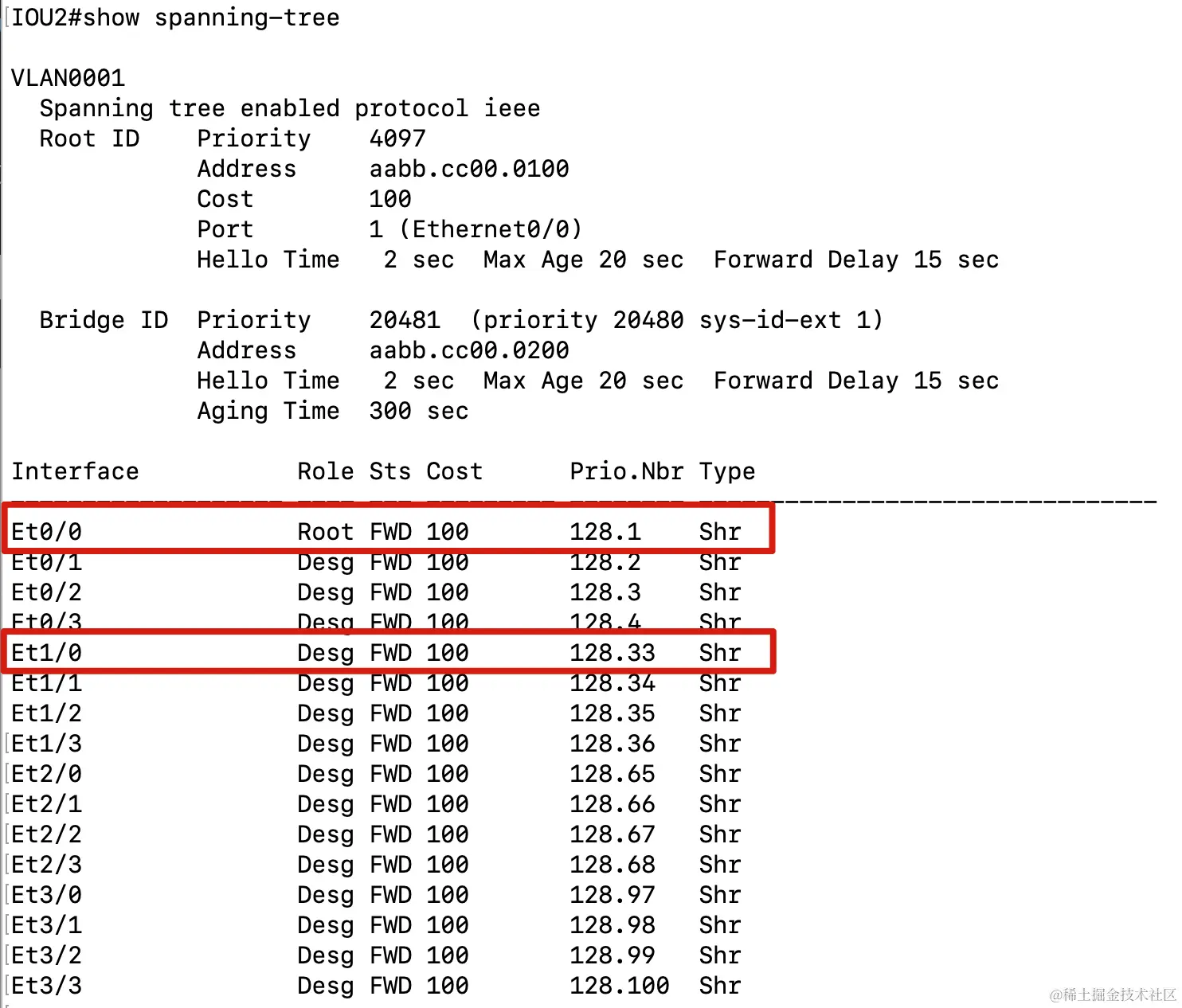The height and width of the screenshot is (1008, 1182).
Task: Click the Et3/3 interface name
Action: point(46,986)
